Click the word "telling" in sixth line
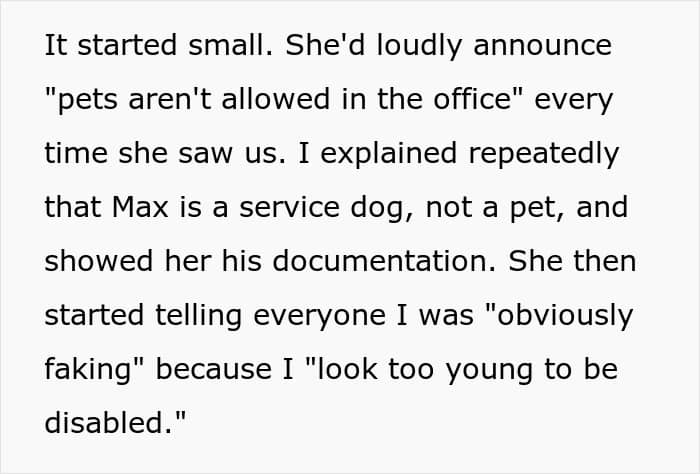Screen dimensions: 700x474 tap(198, 315)
